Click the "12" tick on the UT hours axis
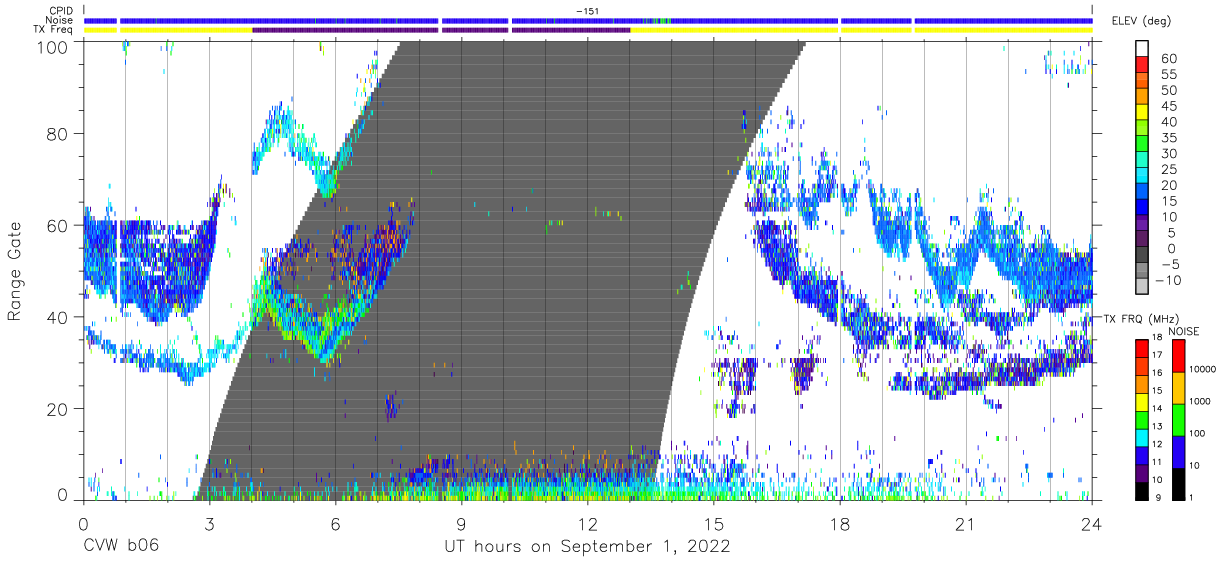Screen dimensions: 1228x567 587,524
